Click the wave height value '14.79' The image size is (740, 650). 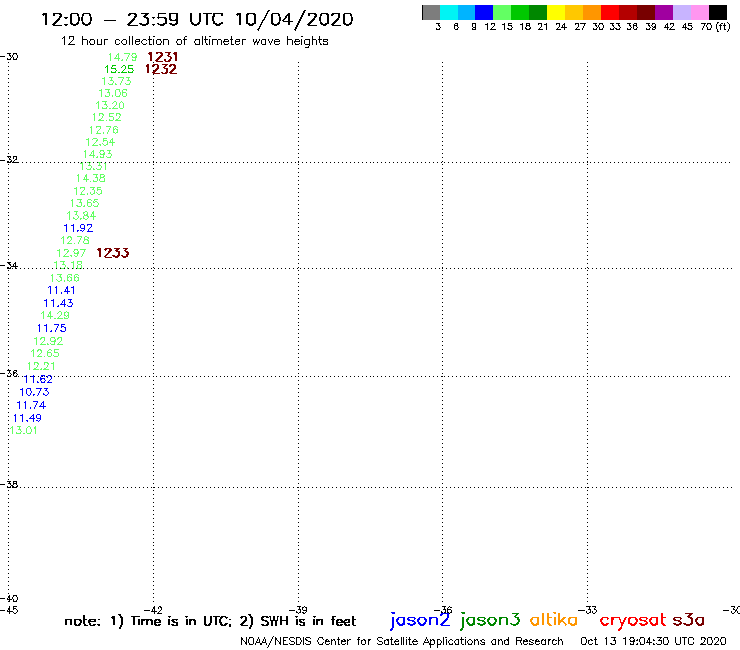[122, 57]
